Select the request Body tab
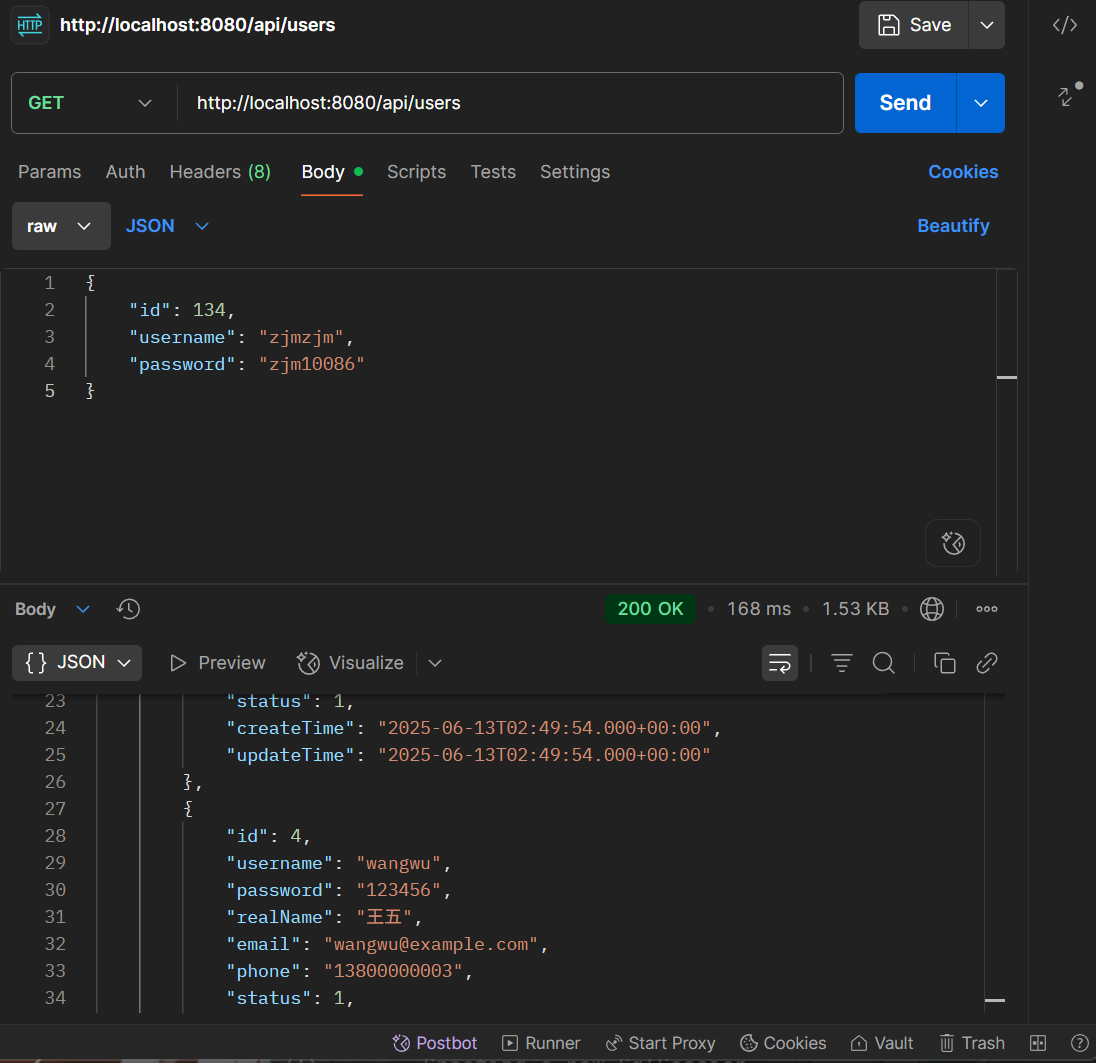This screenshot has height=1063, width=1096. (x=331, y=172)
